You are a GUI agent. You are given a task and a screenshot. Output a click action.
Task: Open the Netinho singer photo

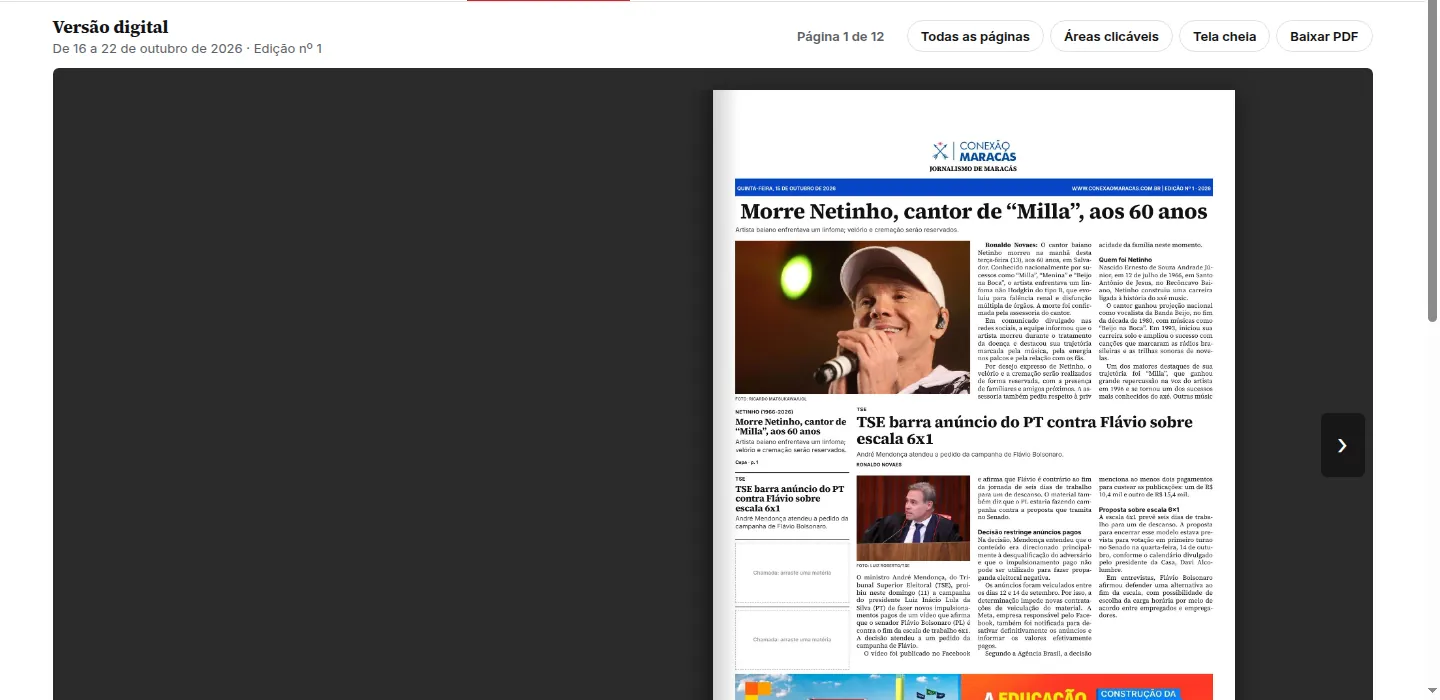pyautogui.click(x=852, y=318)
